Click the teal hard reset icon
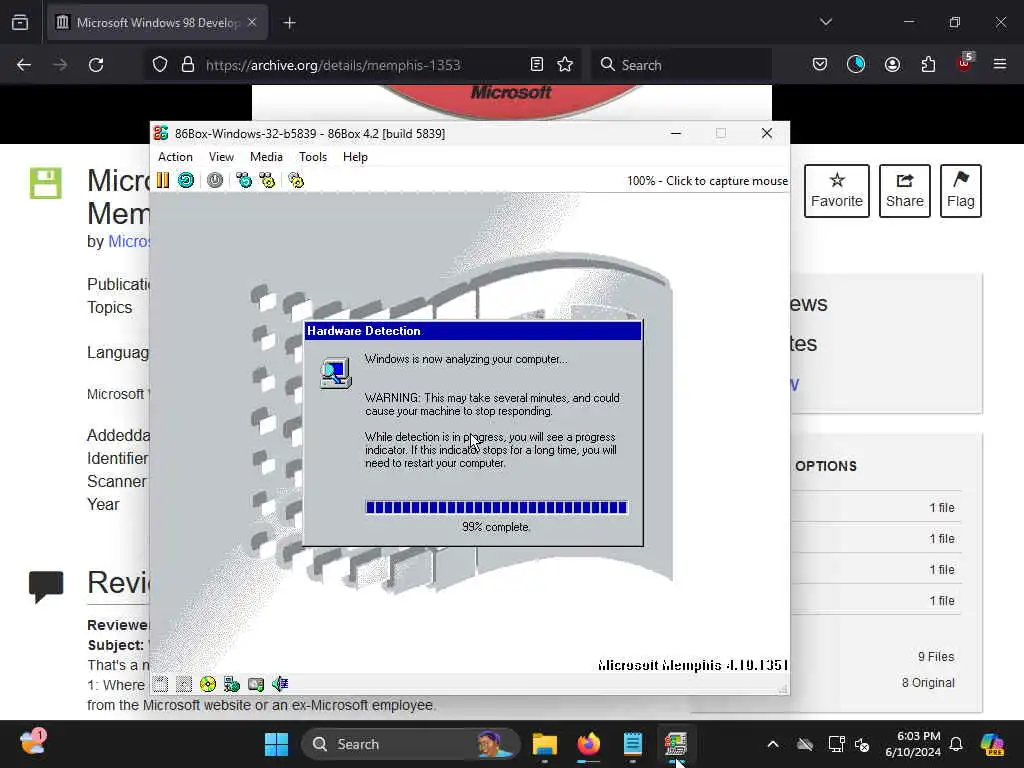Image resolution: width=1024 pixels, height=768 pixels. point(186,180)
